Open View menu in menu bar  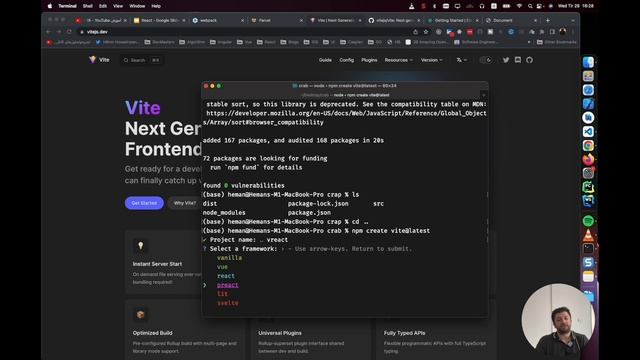coord(118,6)
